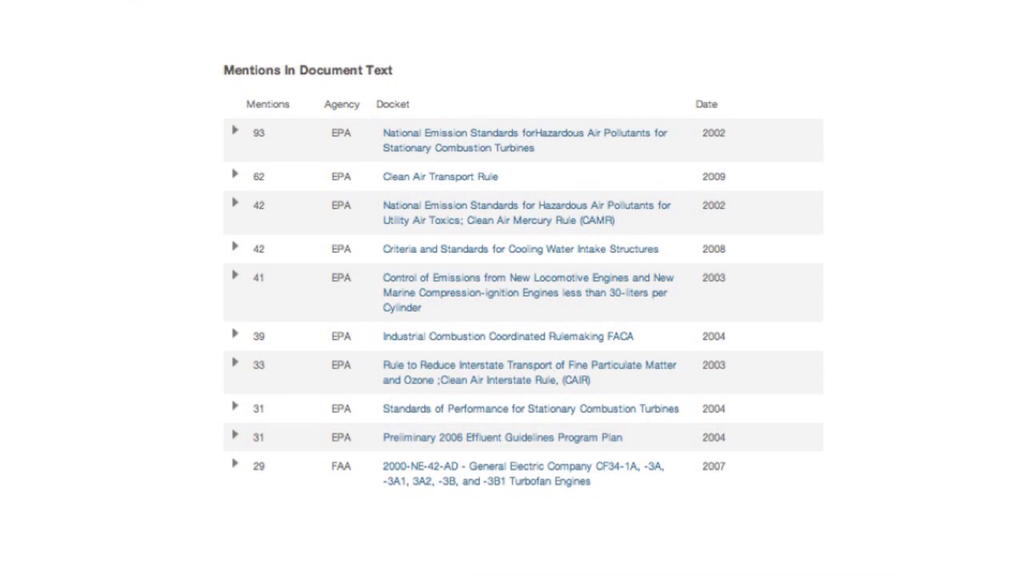Image resolution: width=1024 pixels, height=576 pixels.
Task: Open Stationary Combustion Turbines Hazardous Air Pollutants docket
Action: pos(524,140)
